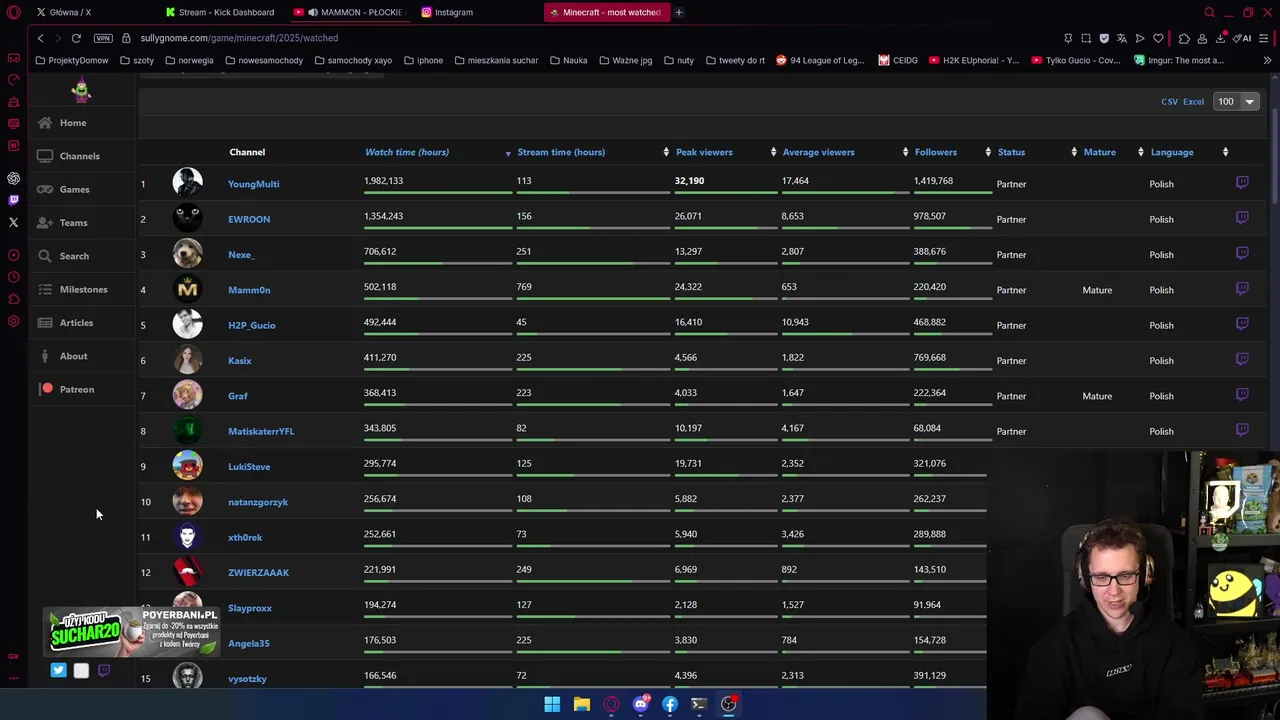Screen dimensions: 1280x720
Task: Open ProjektyDomow bookmark folder
Action: [x=71, y=60]
